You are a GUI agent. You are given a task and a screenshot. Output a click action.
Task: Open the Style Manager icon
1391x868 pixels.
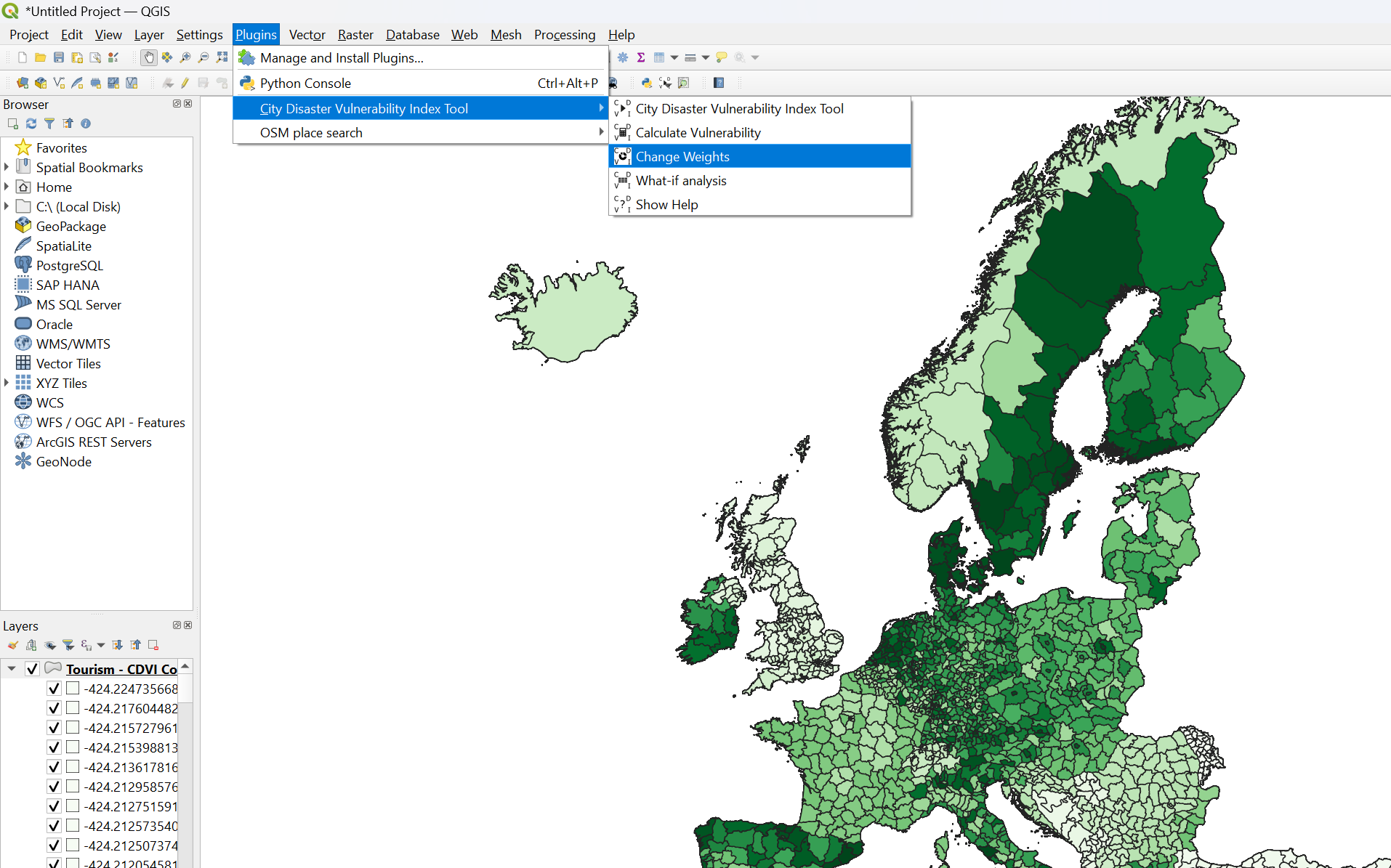[x=113, y=57]
